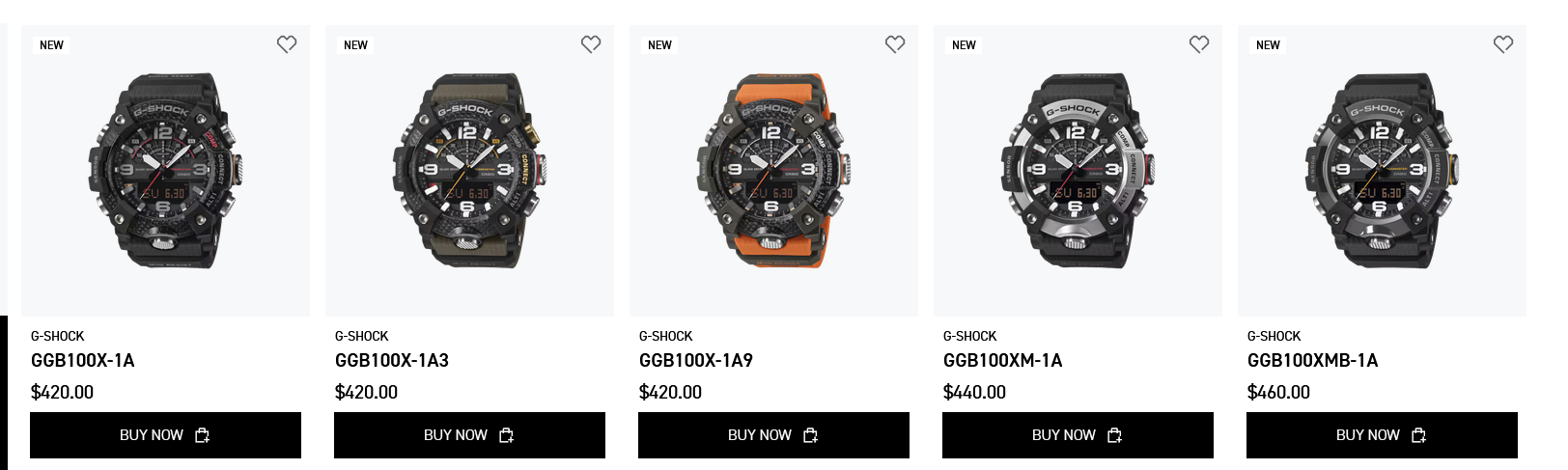View the silver-bezel GGB100XM-1A watch image
This screenshot has height=470, width=1568.
(x=1078, y=171)
